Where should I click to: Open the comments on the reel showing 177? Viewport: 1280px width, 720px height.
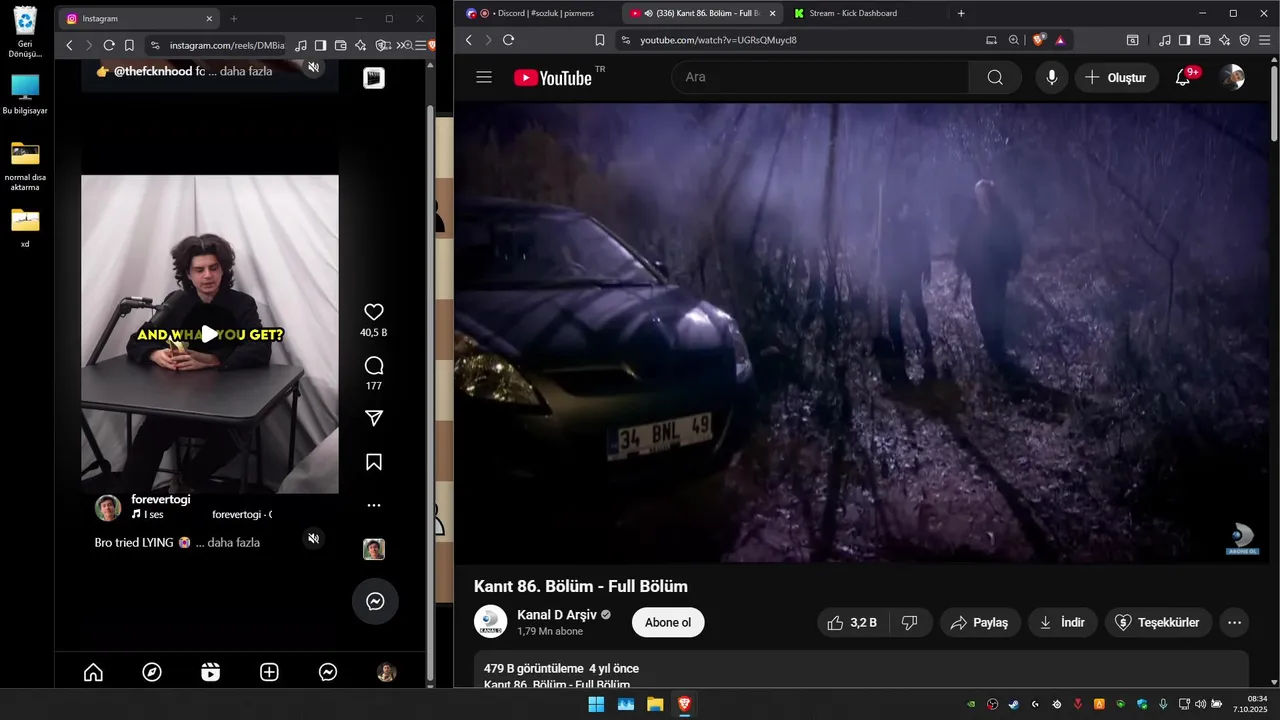pyautogui.click(x=374, y=366)
